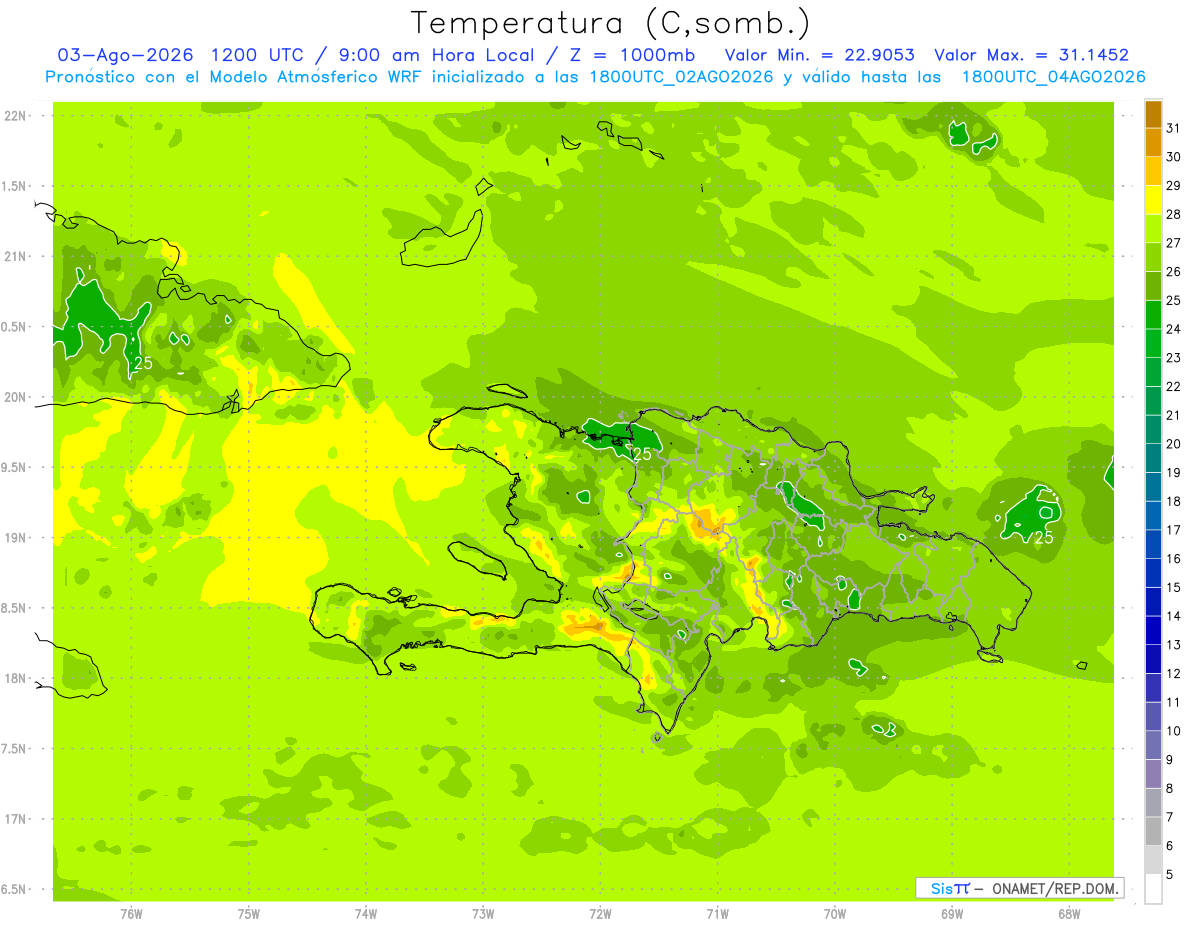Click the '25' value on color scale legend
The height and width of the screenshot is (927, 1200).
[x=1174, y=300]
